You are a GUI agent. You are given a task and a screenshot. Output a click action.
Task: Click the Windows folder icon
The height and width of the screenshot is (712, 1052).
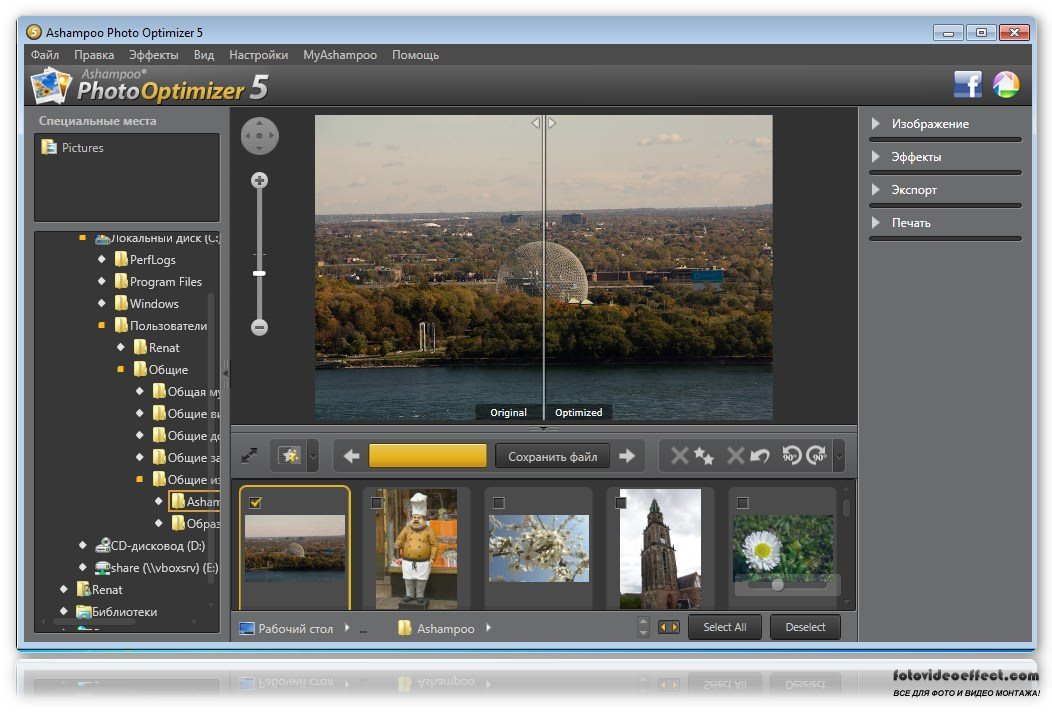tap(121, 303)
